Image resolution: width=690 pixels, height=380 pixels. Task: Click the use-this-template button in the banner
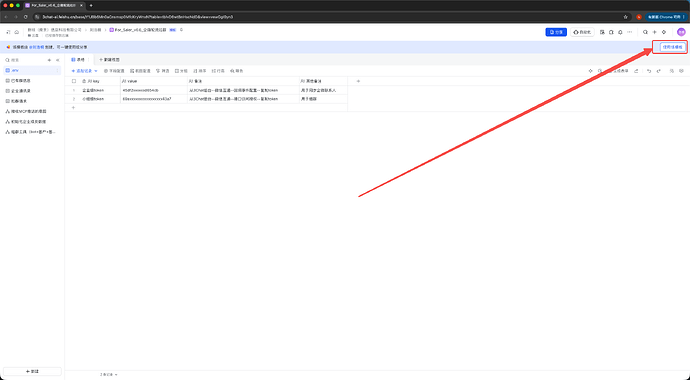(x=672, y=47)
